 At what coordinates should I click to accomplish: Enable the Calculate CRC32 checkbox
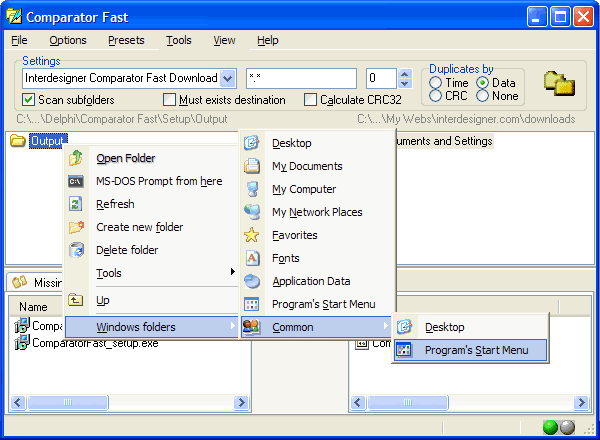pos(311,100)
